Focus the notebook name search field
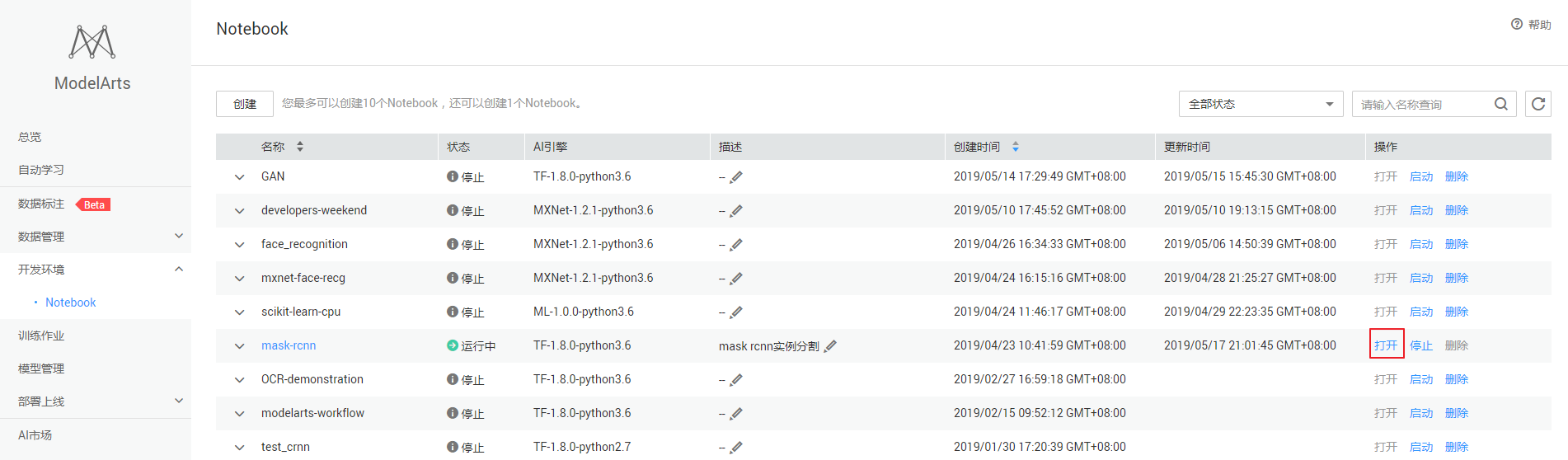 pos(1422,104)
